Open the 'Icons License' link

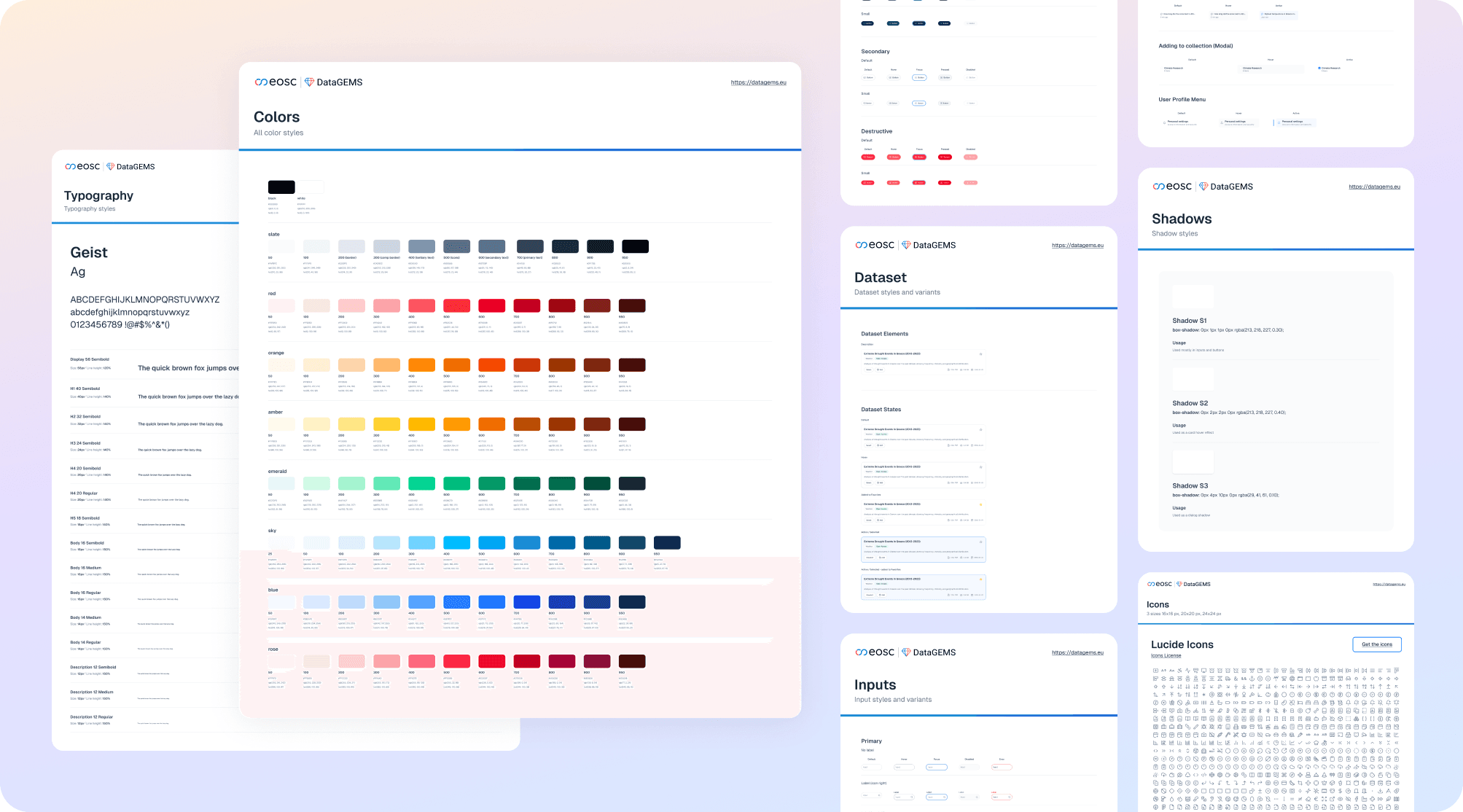click(1166, 655)
